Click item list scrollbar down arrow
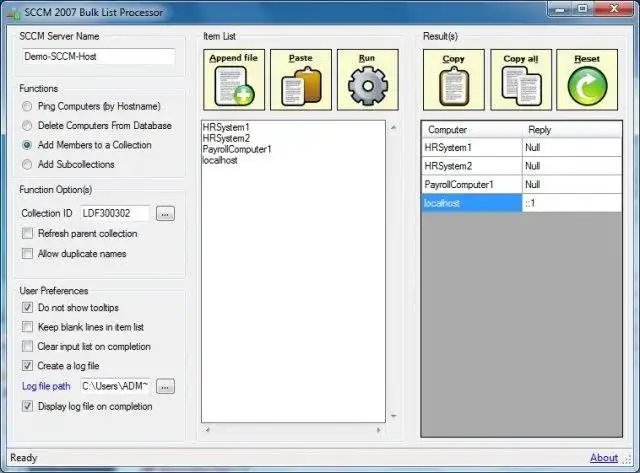The image size is (640, 473). 393,416
